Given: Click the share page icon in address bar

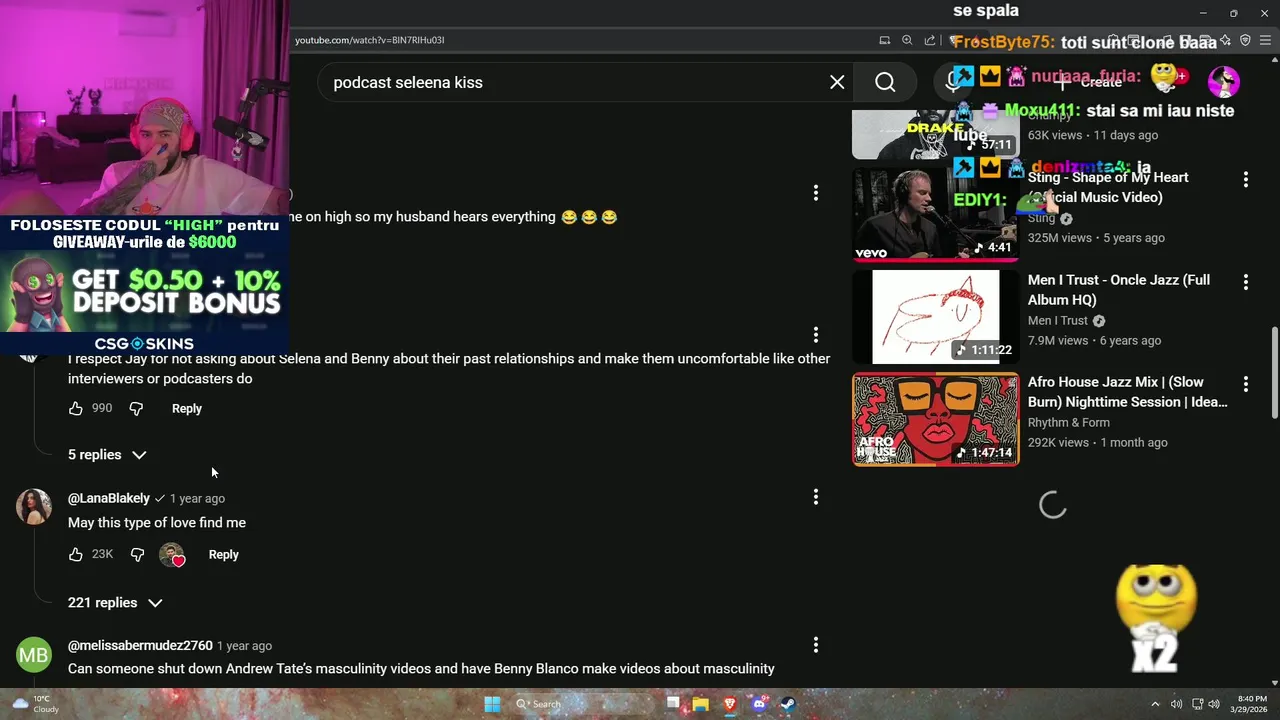Looking at the screenshot, I should [930, 40].
